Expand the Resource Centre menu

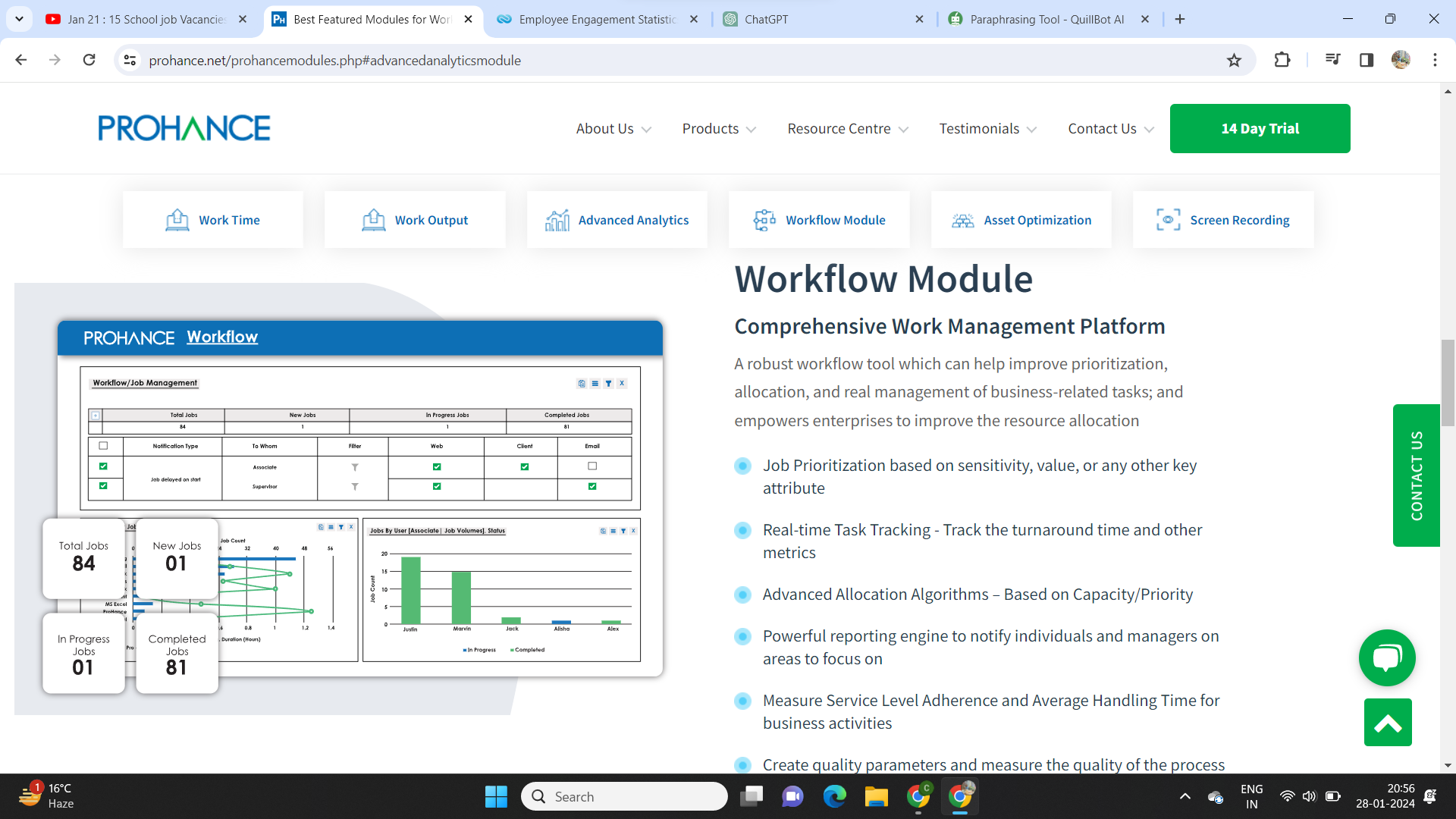pos(848,129)
